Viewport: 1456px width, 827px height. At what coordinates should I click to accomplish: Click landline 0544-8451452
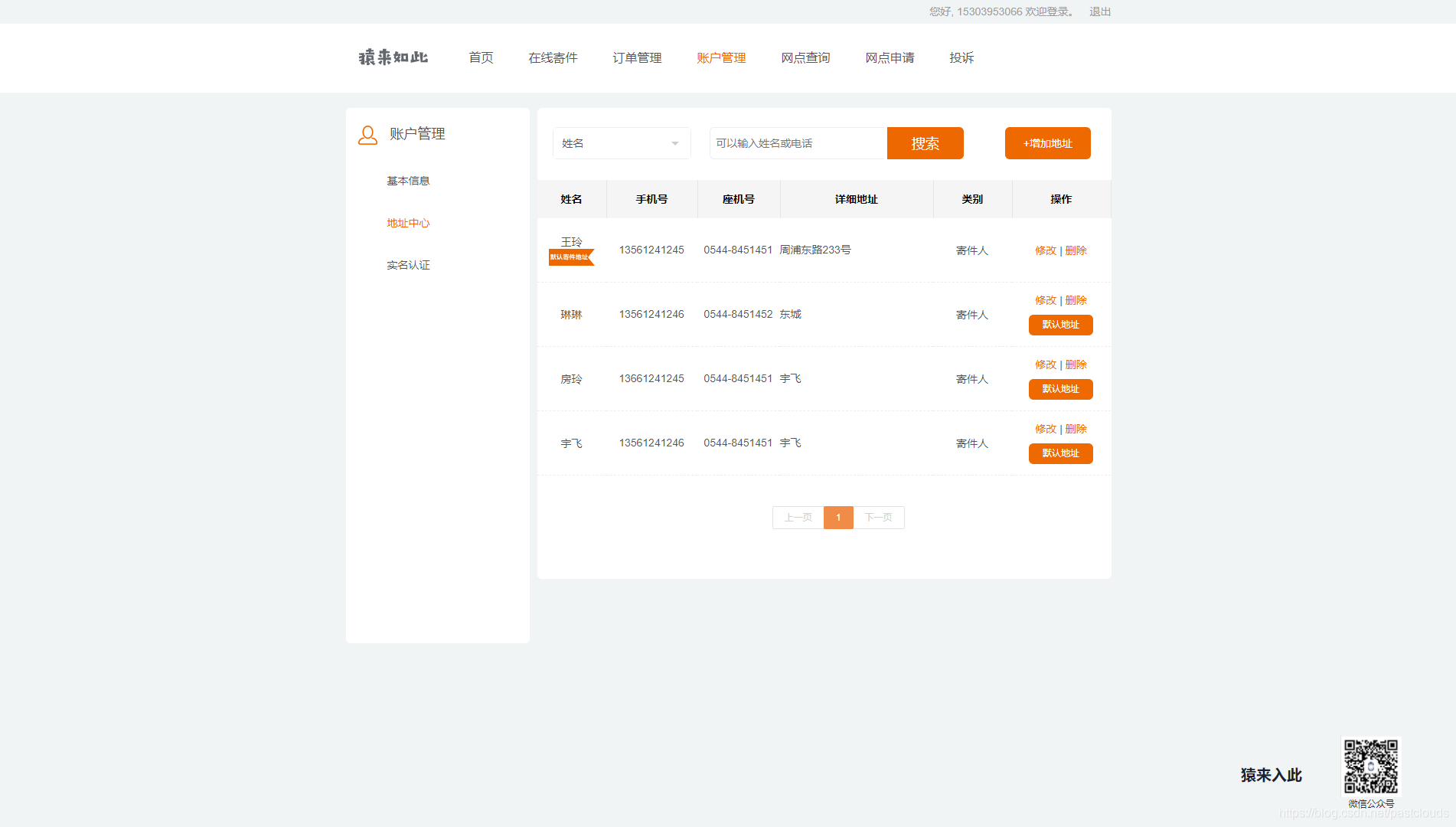point(738,315)
